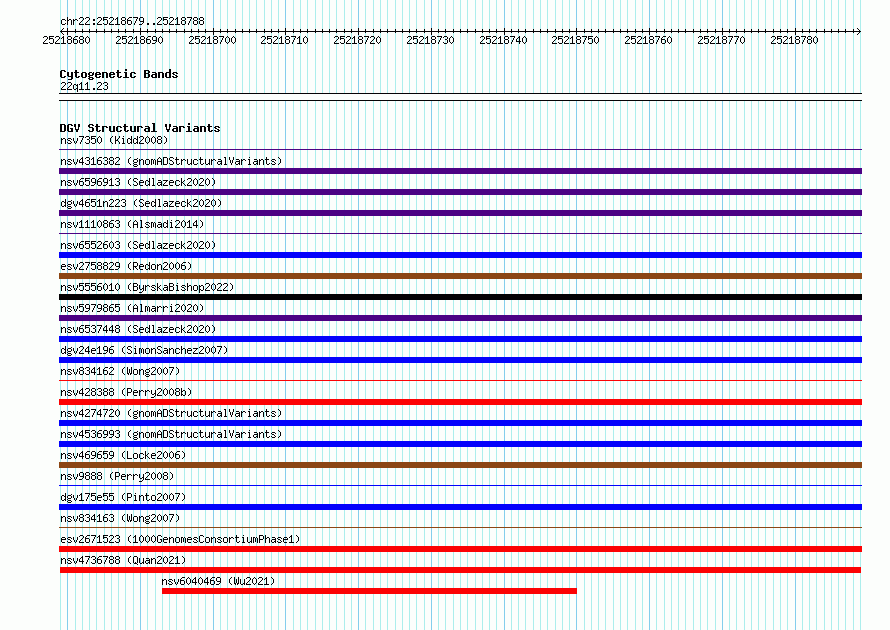
Task: Click ruler position 25218730
Action: click(x=430, y=40)
